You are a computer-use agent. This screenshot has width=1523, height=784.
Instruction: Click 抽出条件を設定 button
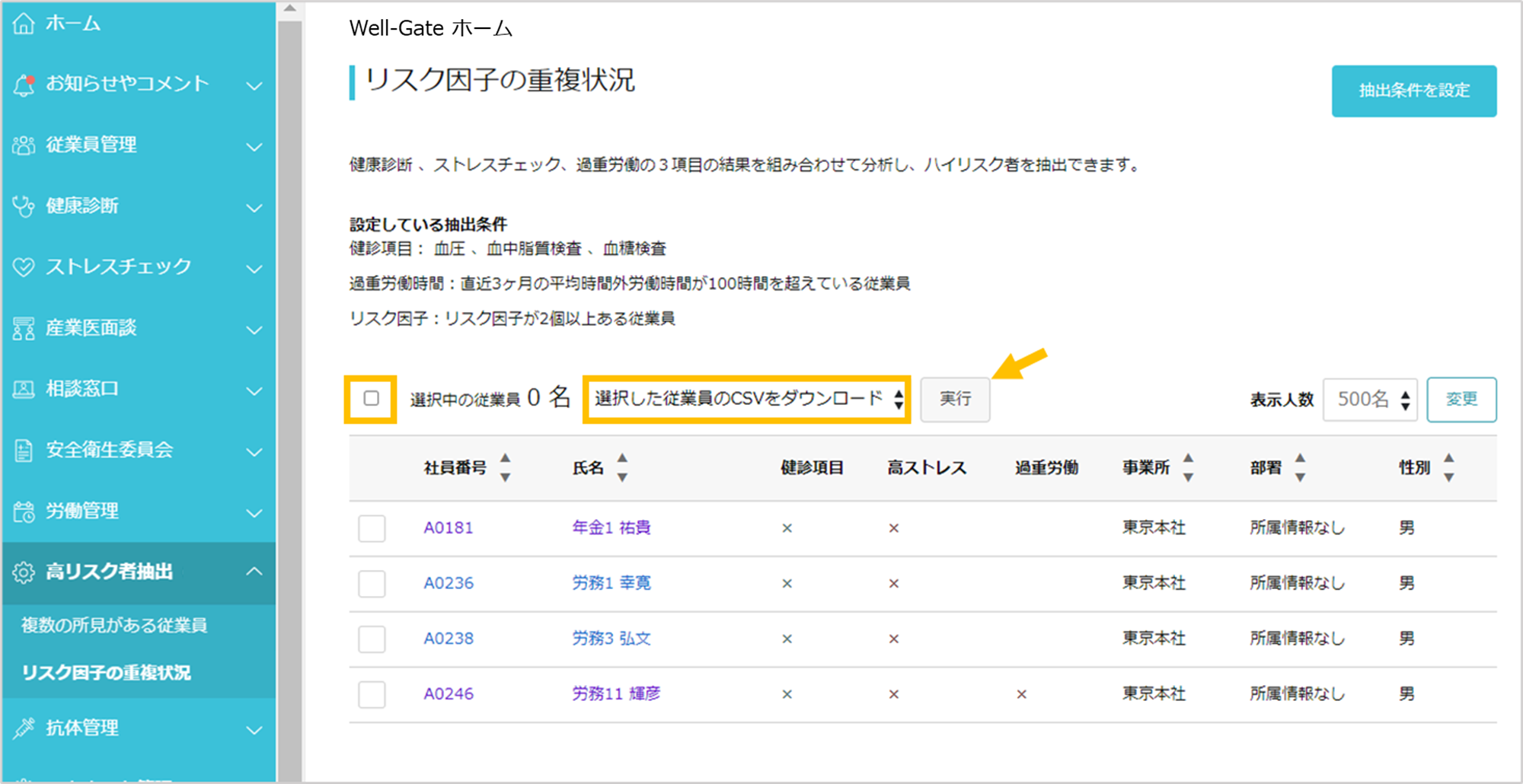(x=1414, y=91)
